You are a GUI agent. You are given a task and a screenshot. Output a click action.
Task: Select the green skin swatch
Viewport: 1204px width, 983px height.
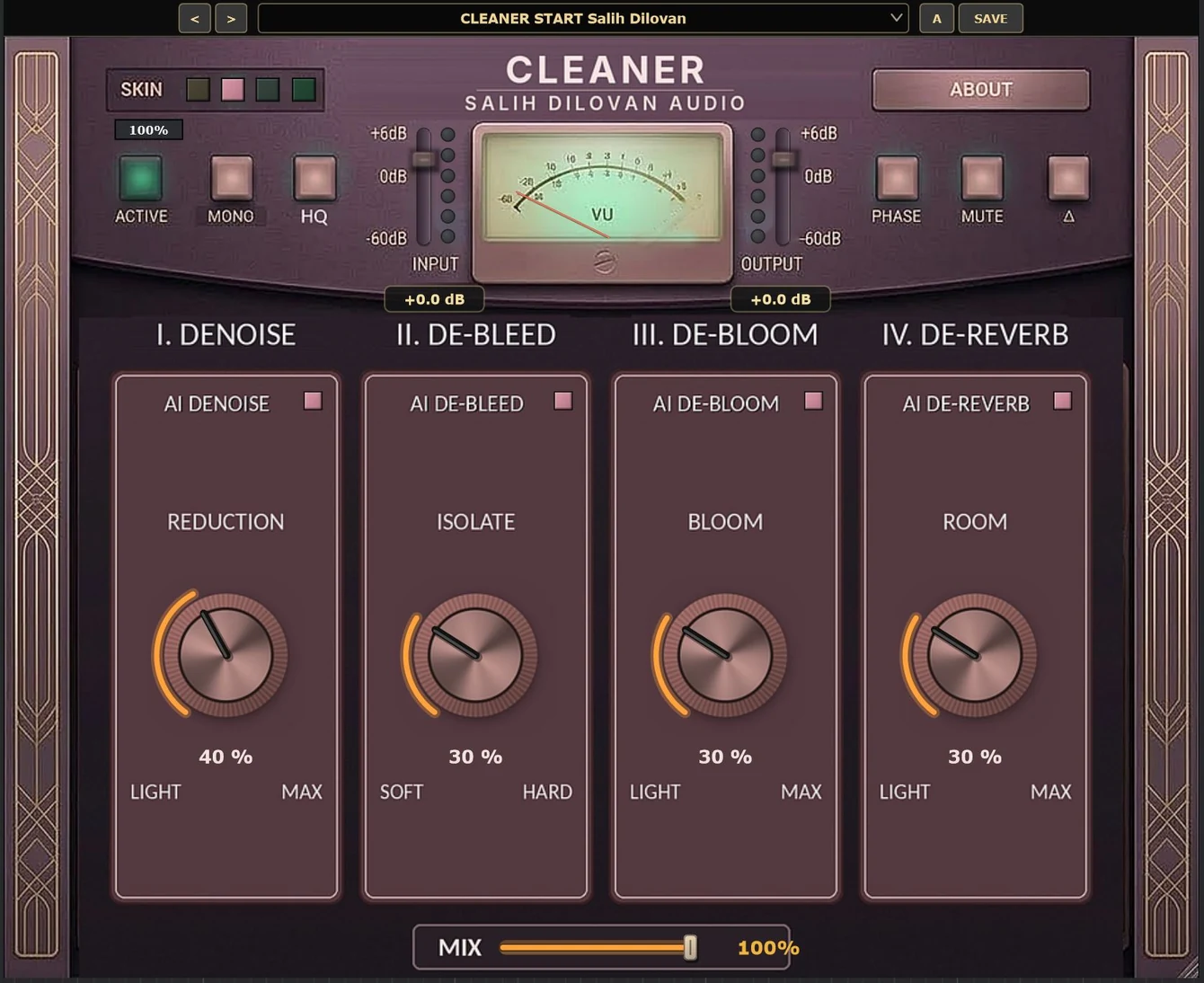304,89
